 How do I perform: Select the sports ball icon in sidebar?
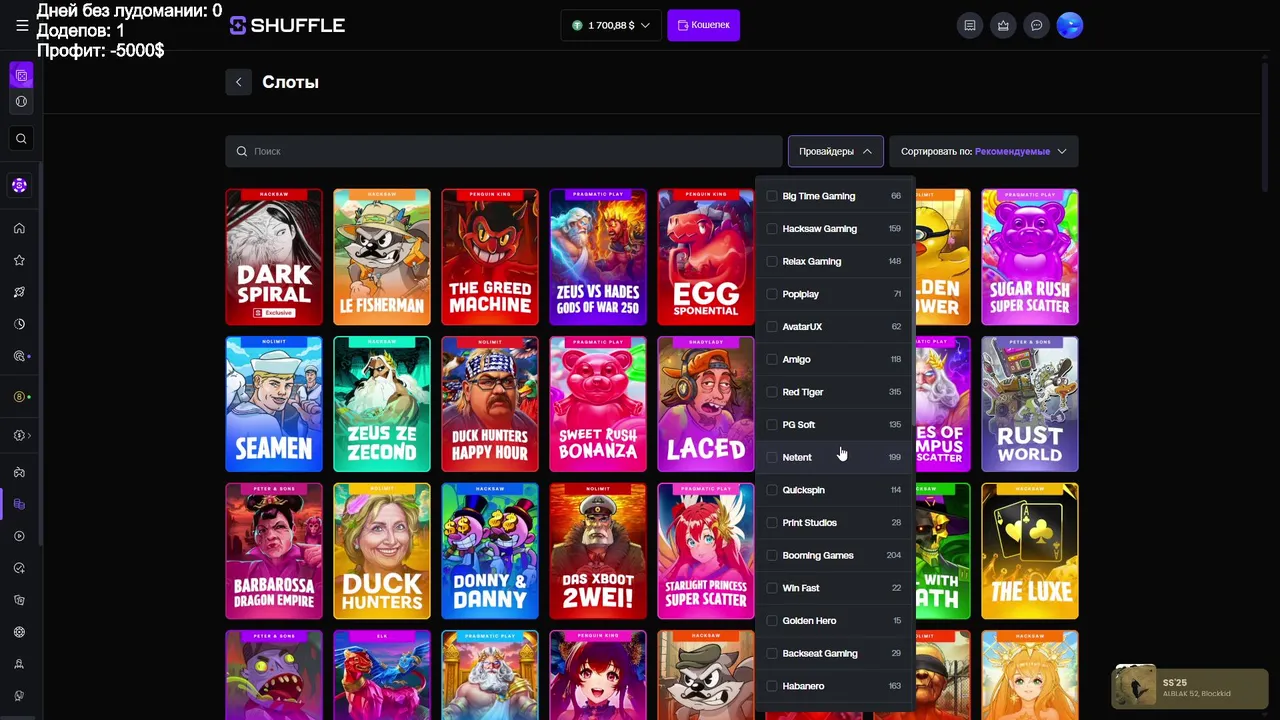tap(21, 101)
